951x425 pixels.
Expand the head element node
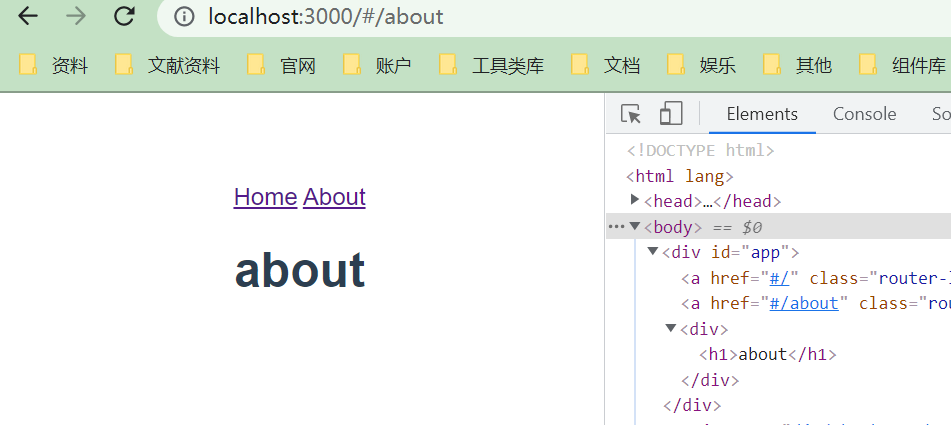click(x=635, y=199)
